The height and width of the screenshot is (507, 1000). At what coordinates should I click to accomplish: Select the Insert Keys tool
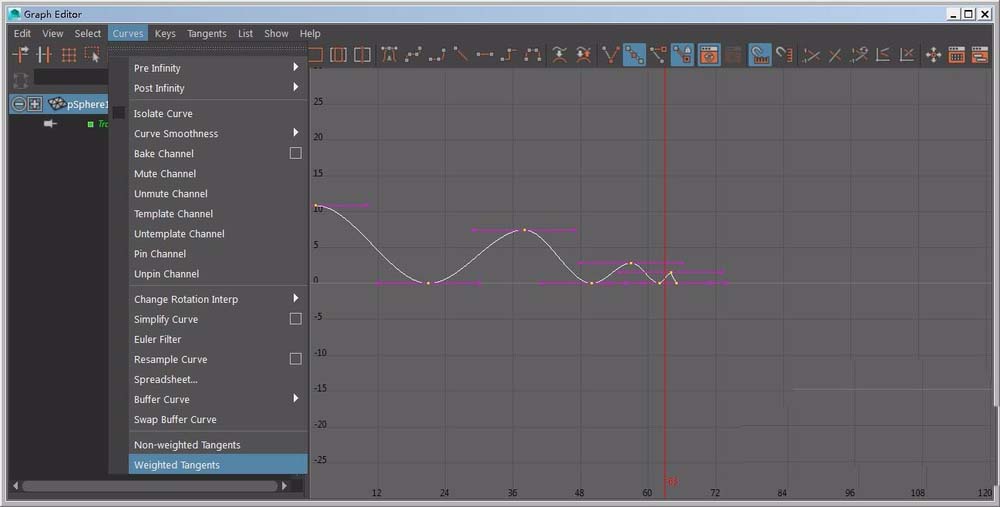point(44,55)
